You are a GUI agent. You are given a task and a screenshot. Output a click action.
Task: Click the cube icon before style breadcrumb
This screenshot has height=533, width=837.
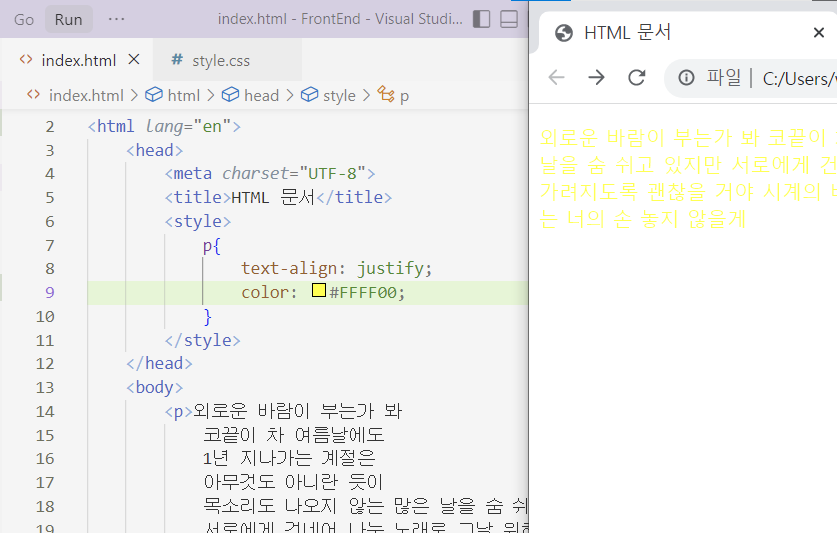[309, 95]
